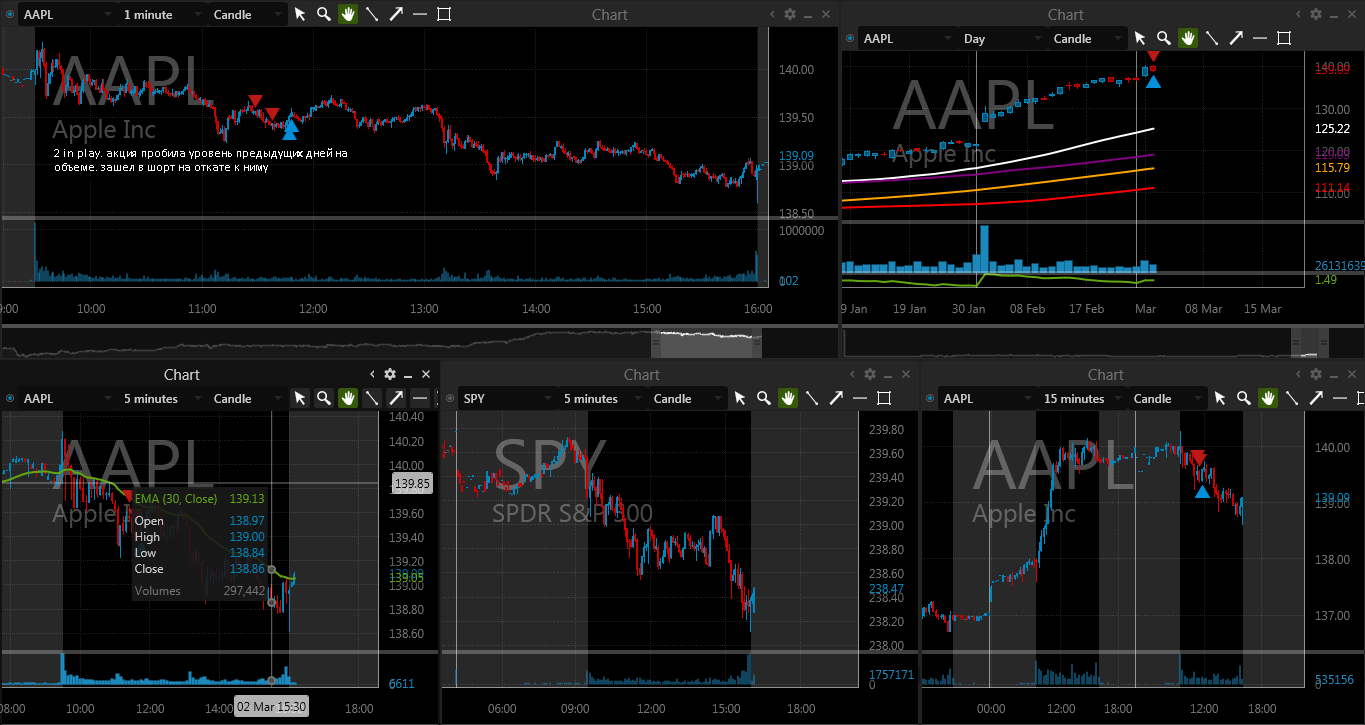Pick the arrow tool in the AAPL 5 minutes chart
Image resolution: width=1365 pixels, height=725 pixels.
396,398
